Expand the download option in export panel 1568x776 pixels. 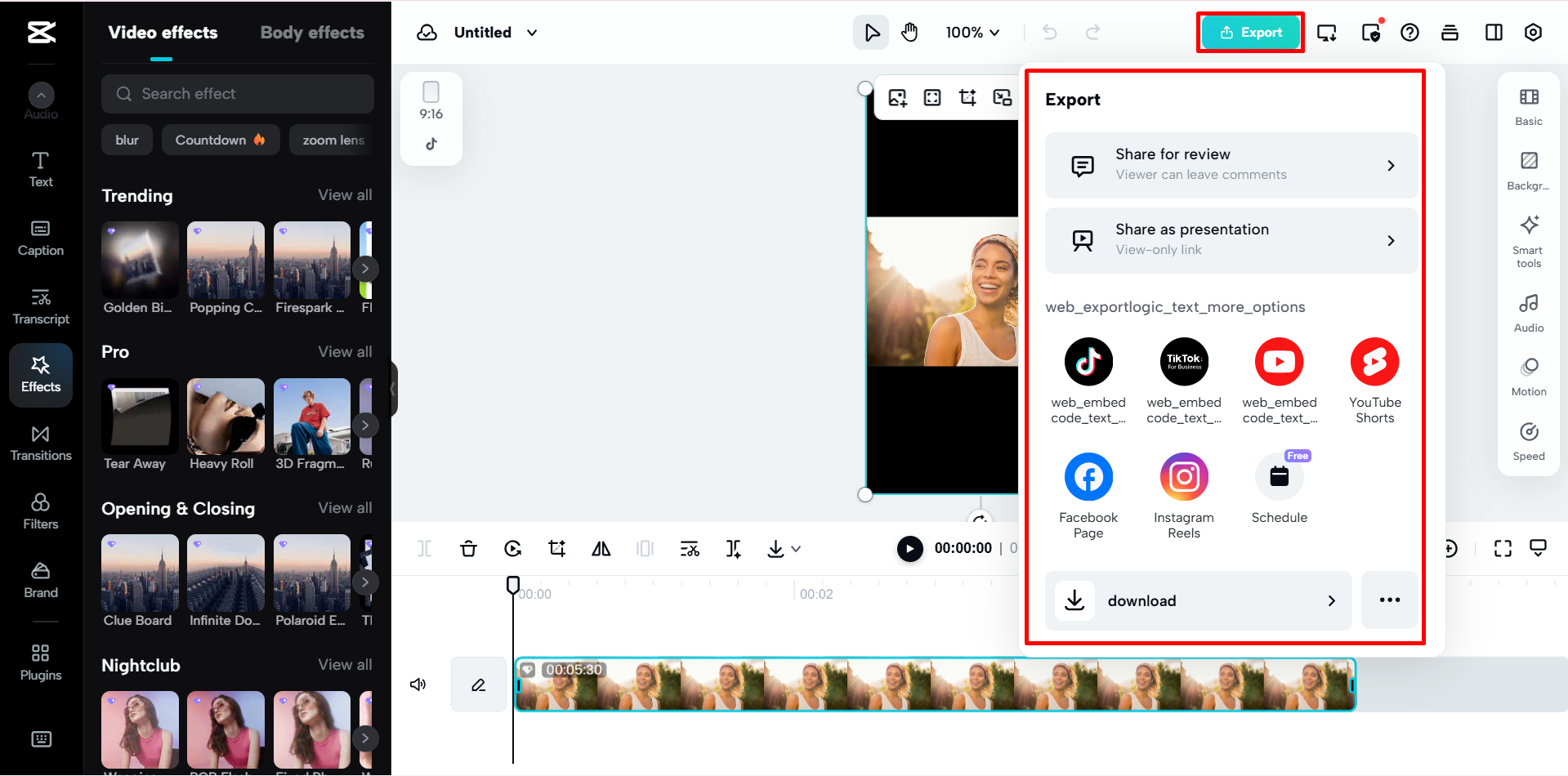[x=1198, y=600]
